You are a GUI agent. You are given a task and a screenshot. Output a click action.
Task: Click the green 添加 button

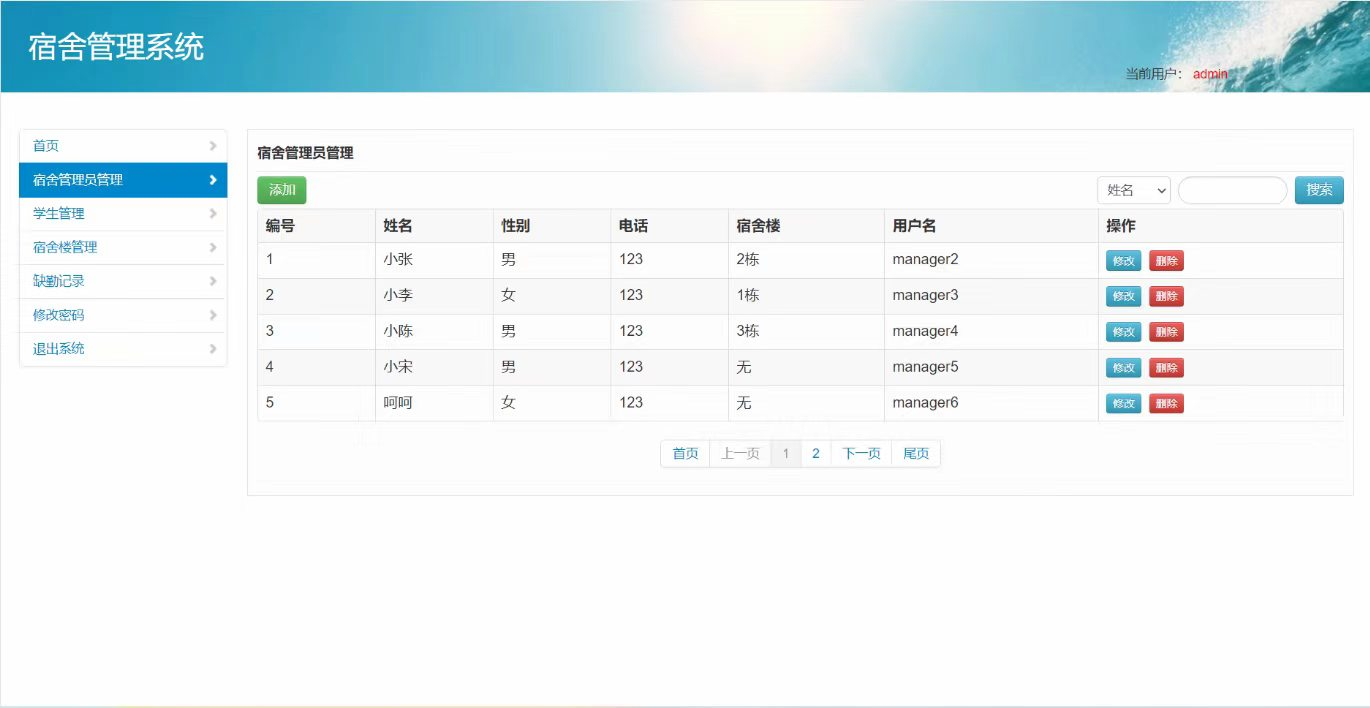(x=282, y=190)
